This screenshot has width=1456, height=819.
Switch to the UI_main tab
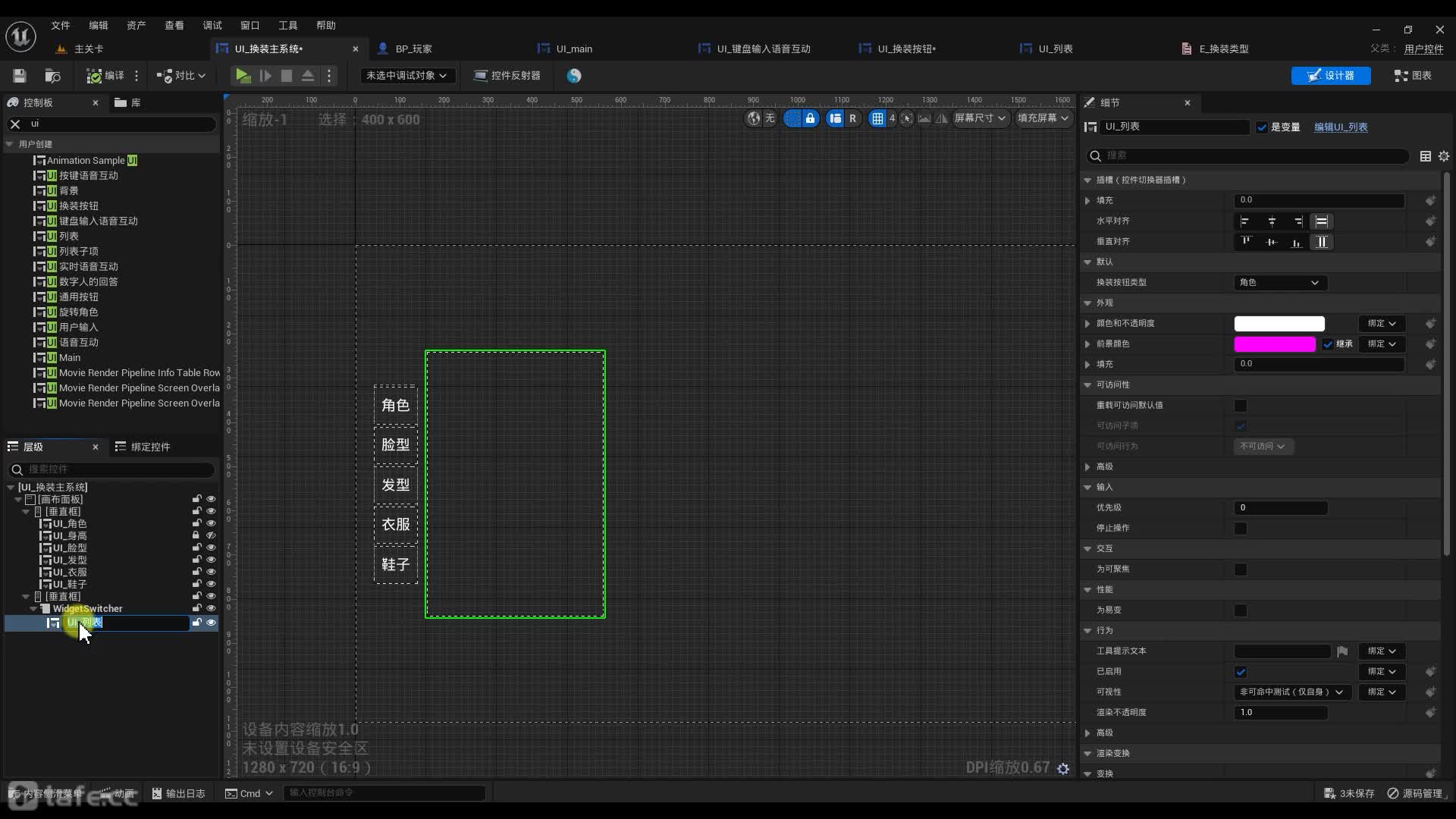pyautogui.click(x=574, y=49)
